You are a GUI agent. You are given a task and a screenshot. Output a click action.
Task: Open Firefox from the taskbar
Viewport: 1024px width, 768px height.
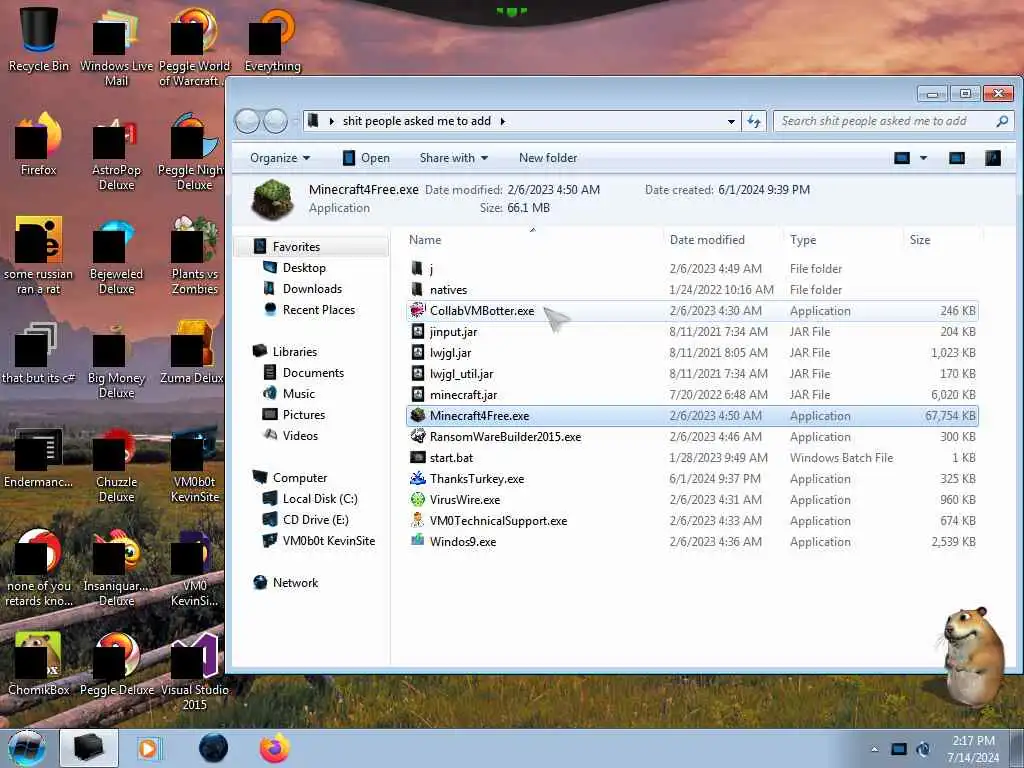(x=275, y=748)
